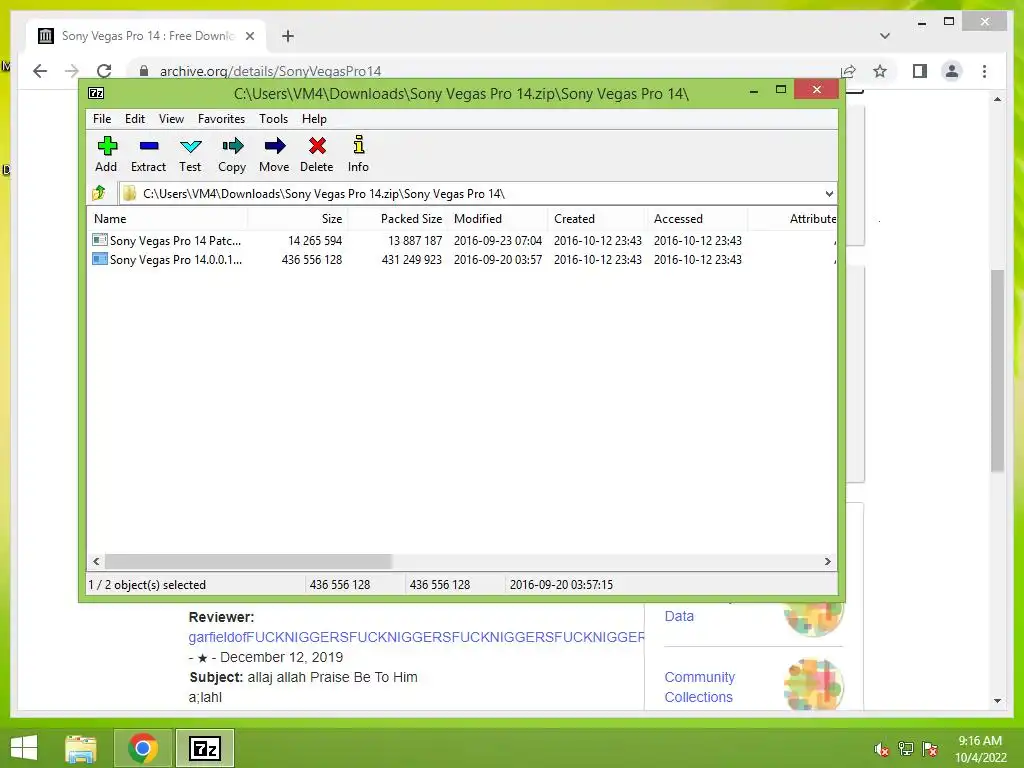Sort by the Created column header
The height and width of the screenshot is (768, 1024).
(x=598, y=219)
